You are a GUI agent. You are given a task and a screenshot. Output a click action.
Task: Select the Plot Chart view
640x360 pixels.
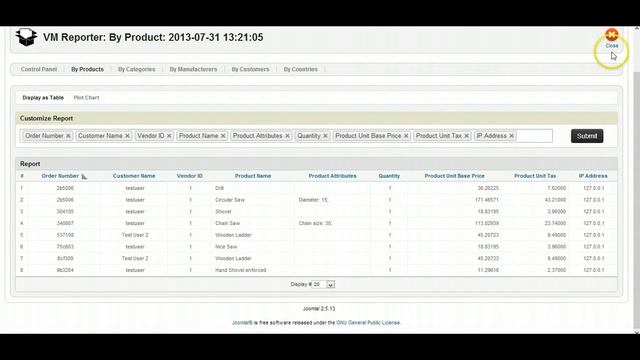[x=87, y=98]
